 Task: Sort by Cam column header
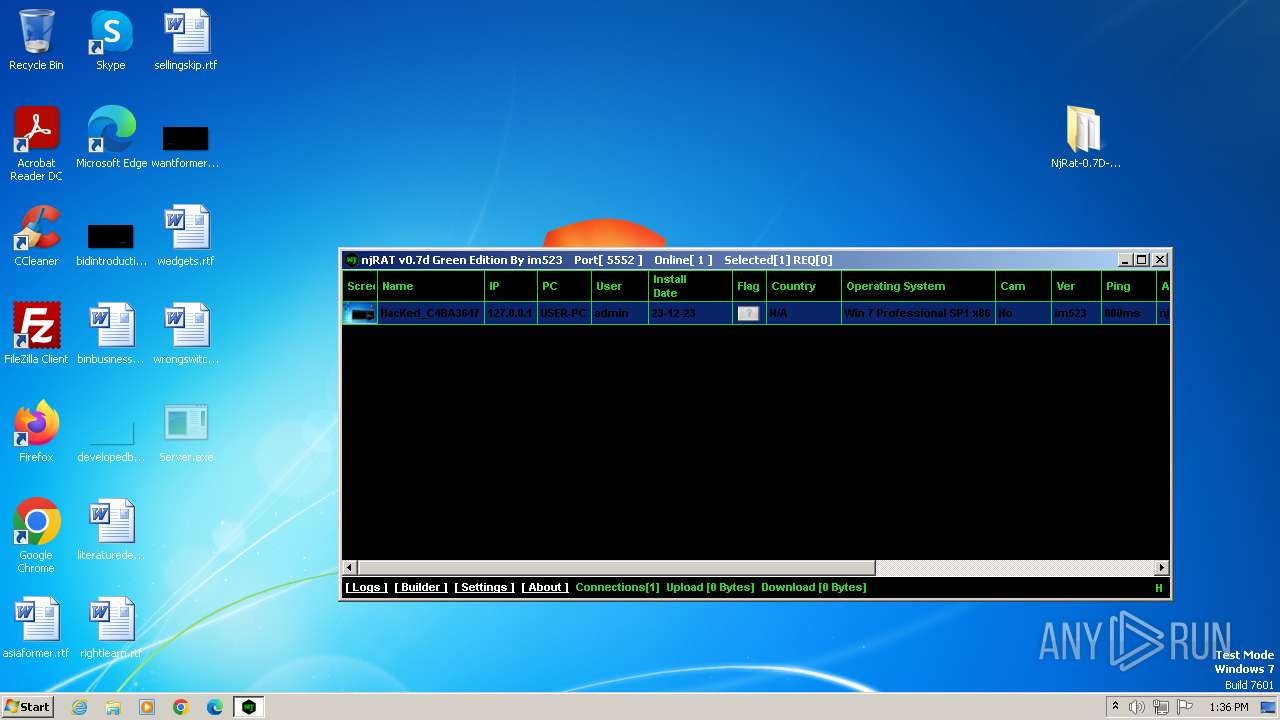(x=1023, y=286)
